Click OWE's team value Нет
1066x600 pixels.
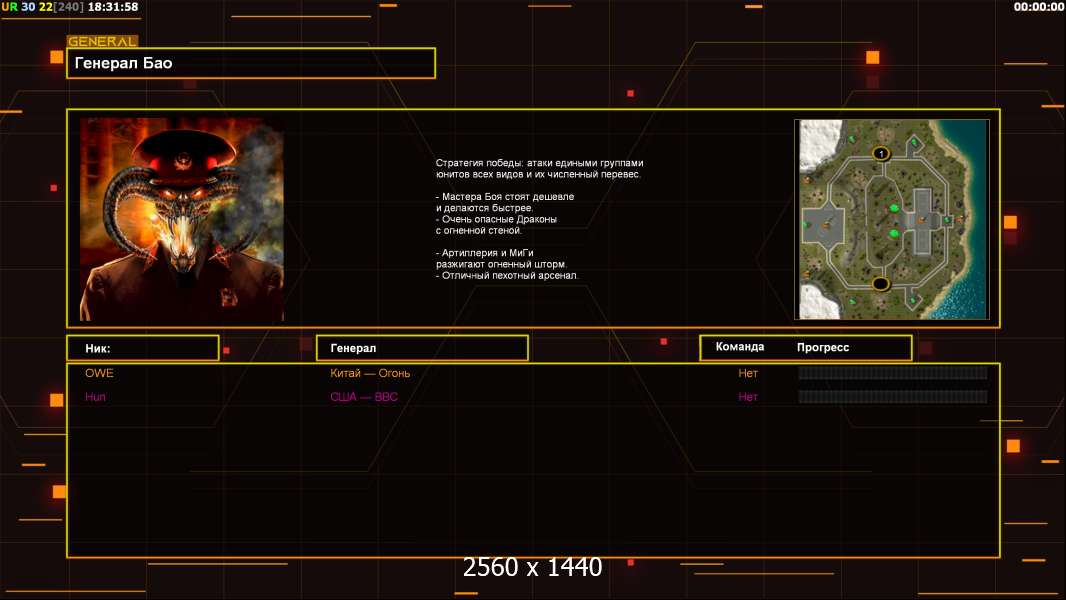(748, 373)
